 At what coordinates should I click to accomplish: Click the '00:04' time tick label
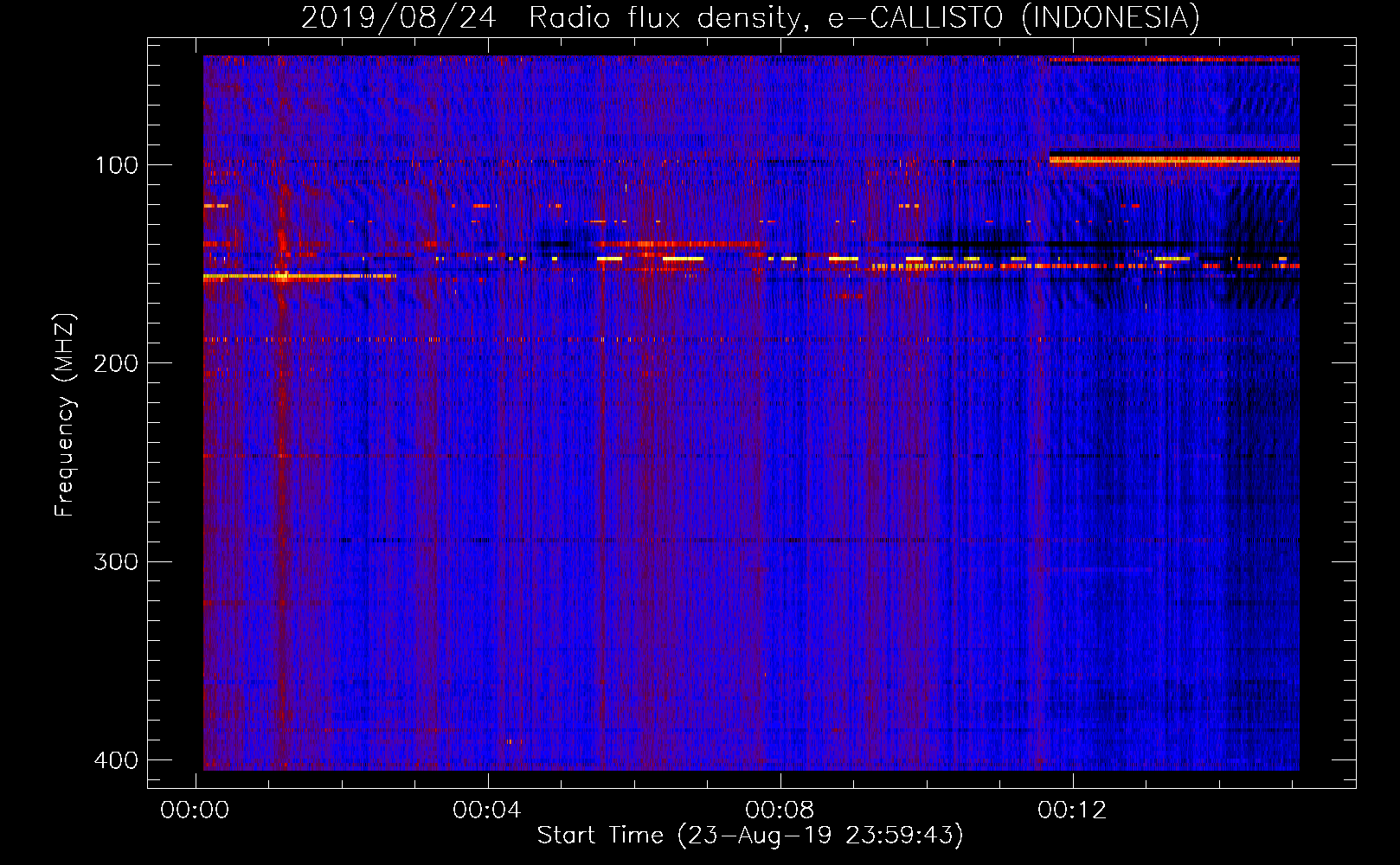487,811
